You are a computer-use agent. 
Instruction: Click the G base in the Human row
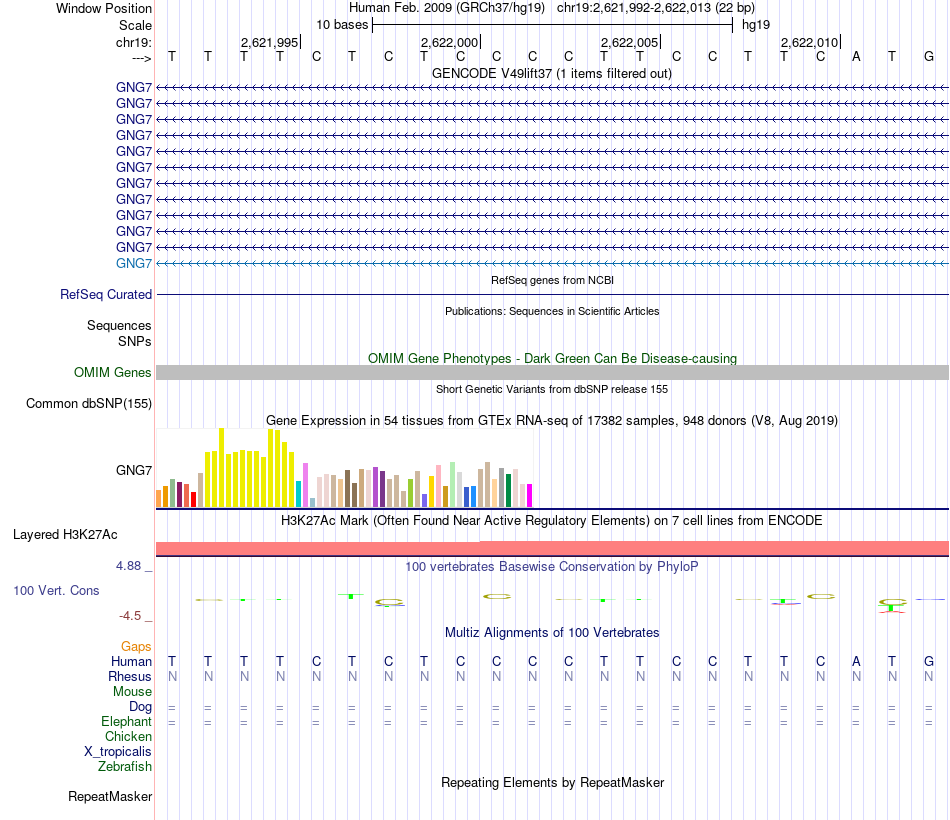click(x=929, y=661)
